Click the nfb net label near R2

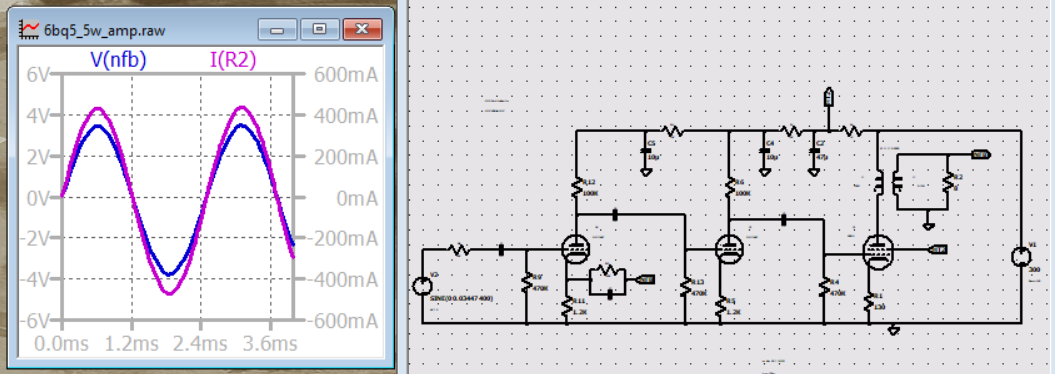click(x=980, y=155)
